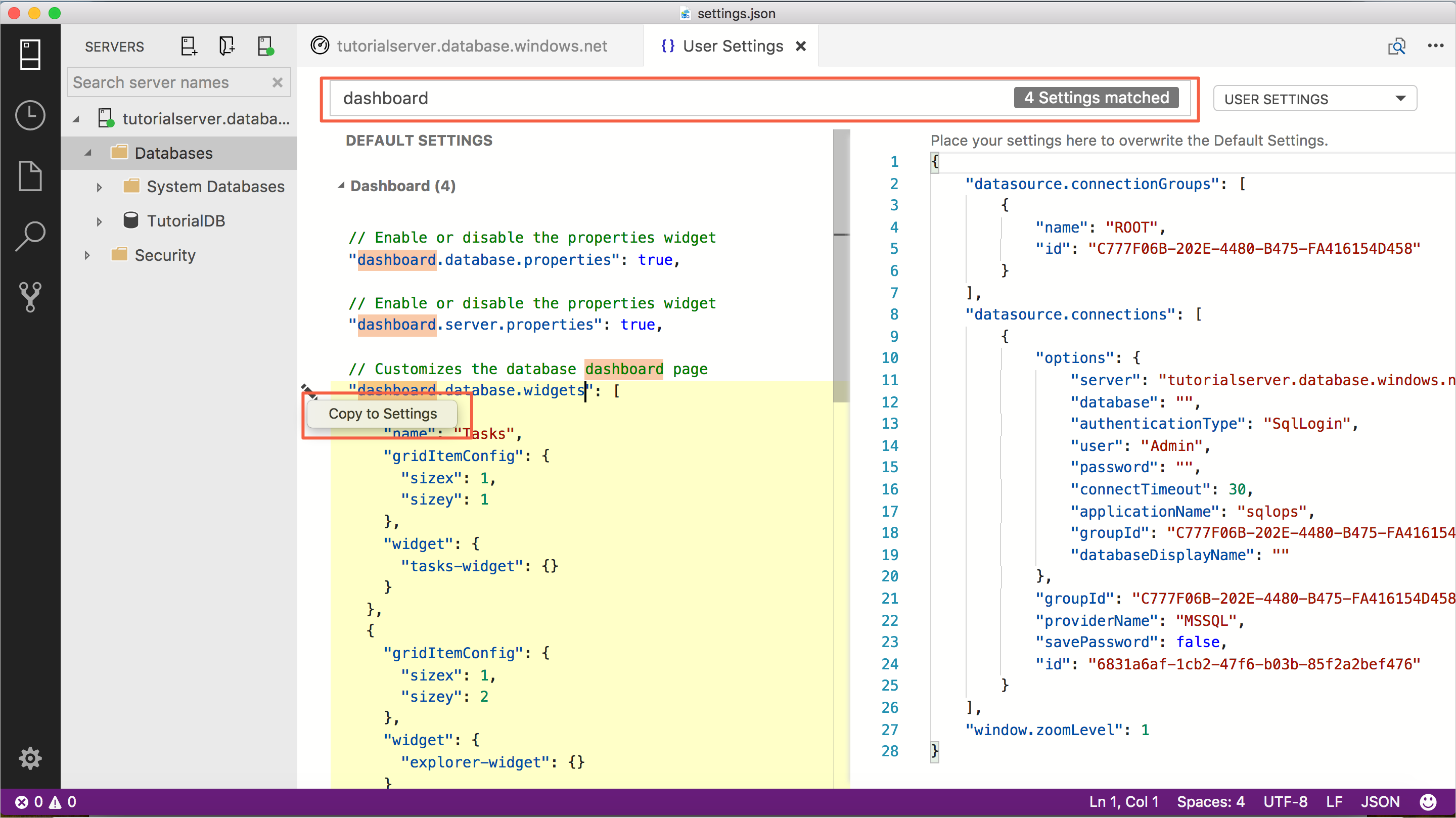Close the User Settings tab

[800, 47]
